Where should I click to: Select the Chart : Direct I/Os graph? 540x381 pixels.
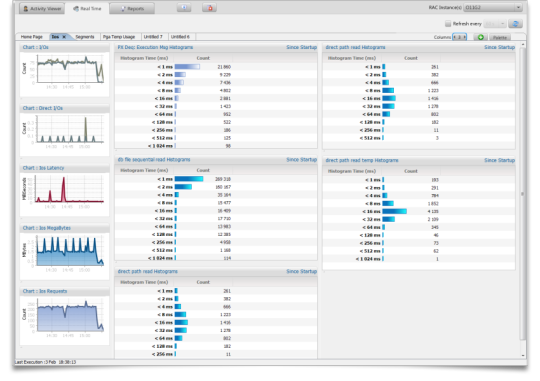pyautogui.click(x=65, y=134)
